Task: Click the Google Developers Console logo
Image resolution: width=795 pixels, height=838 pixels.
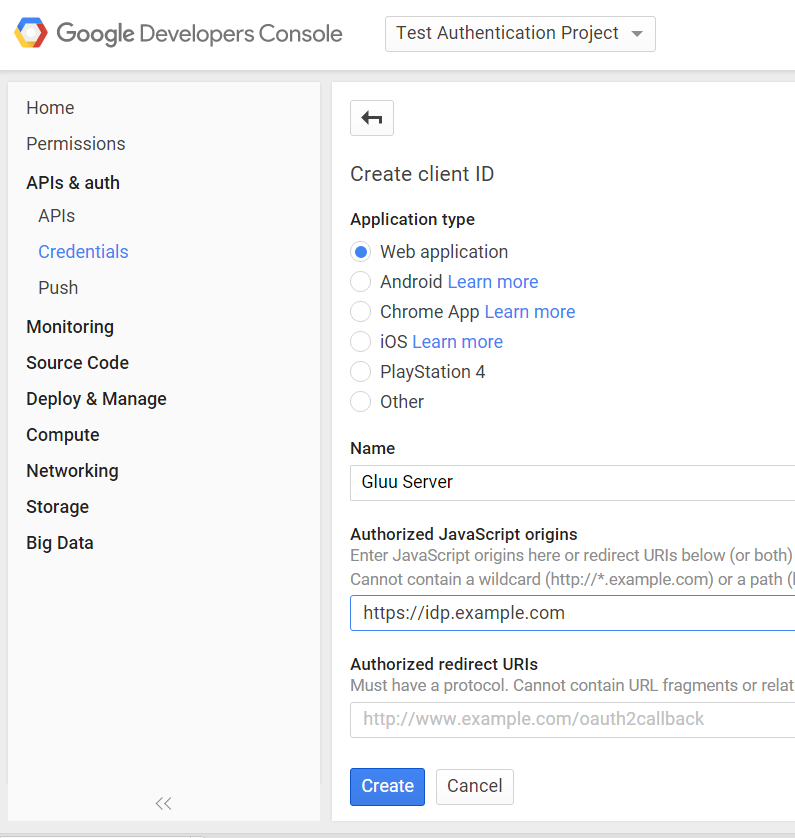Action: click(178, 34)
